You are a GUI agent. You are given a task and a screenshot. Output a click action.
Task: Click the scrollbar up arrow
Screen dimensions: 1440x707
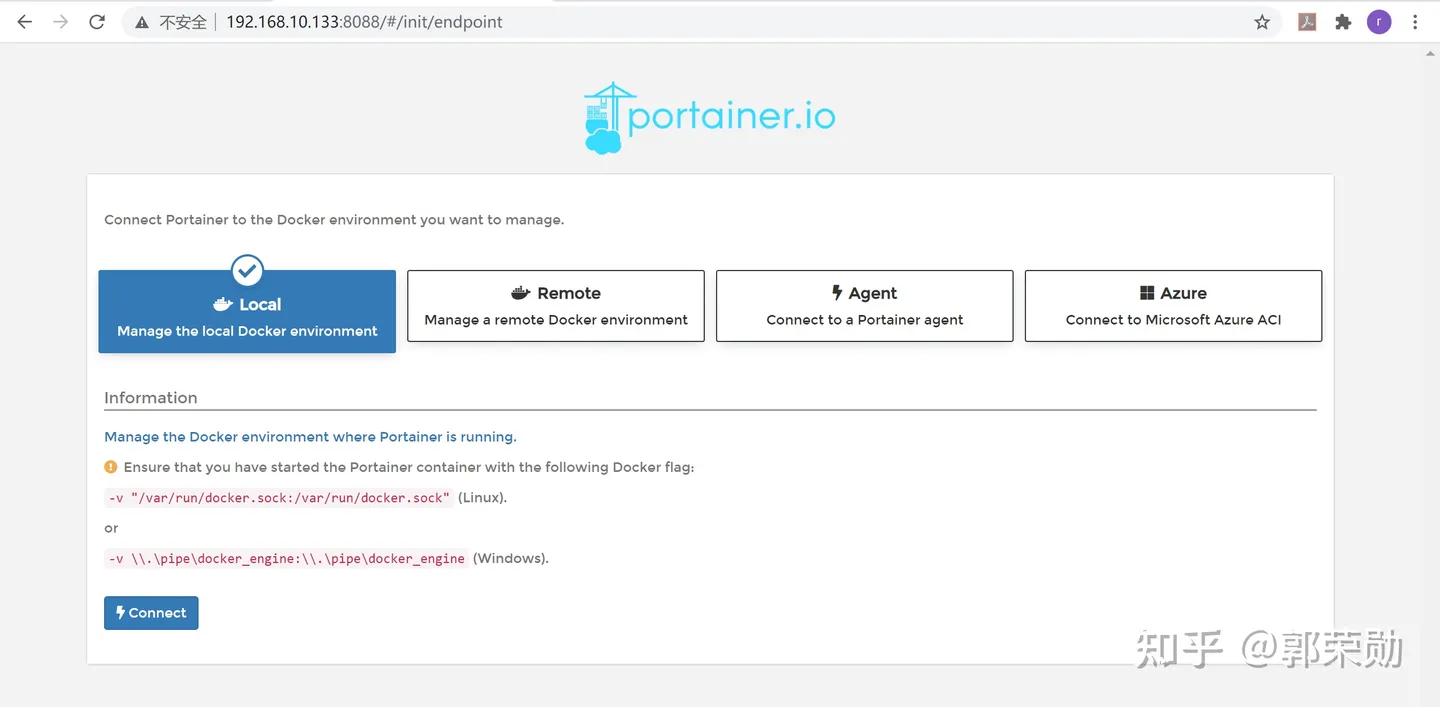click(1430, 53)
